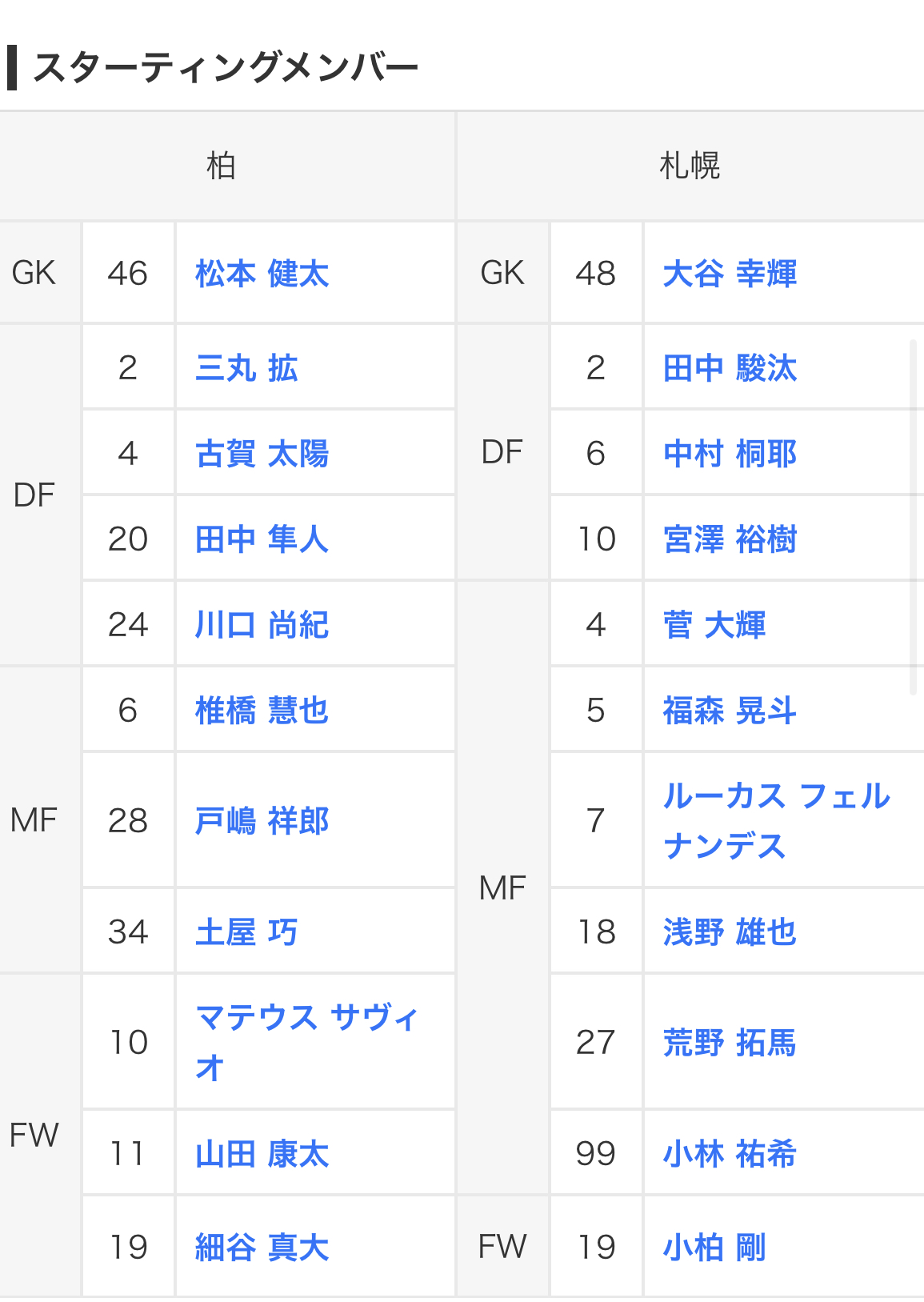Open player link 三丸 拡
924x1302 pixels.
(x=246, y=368)
